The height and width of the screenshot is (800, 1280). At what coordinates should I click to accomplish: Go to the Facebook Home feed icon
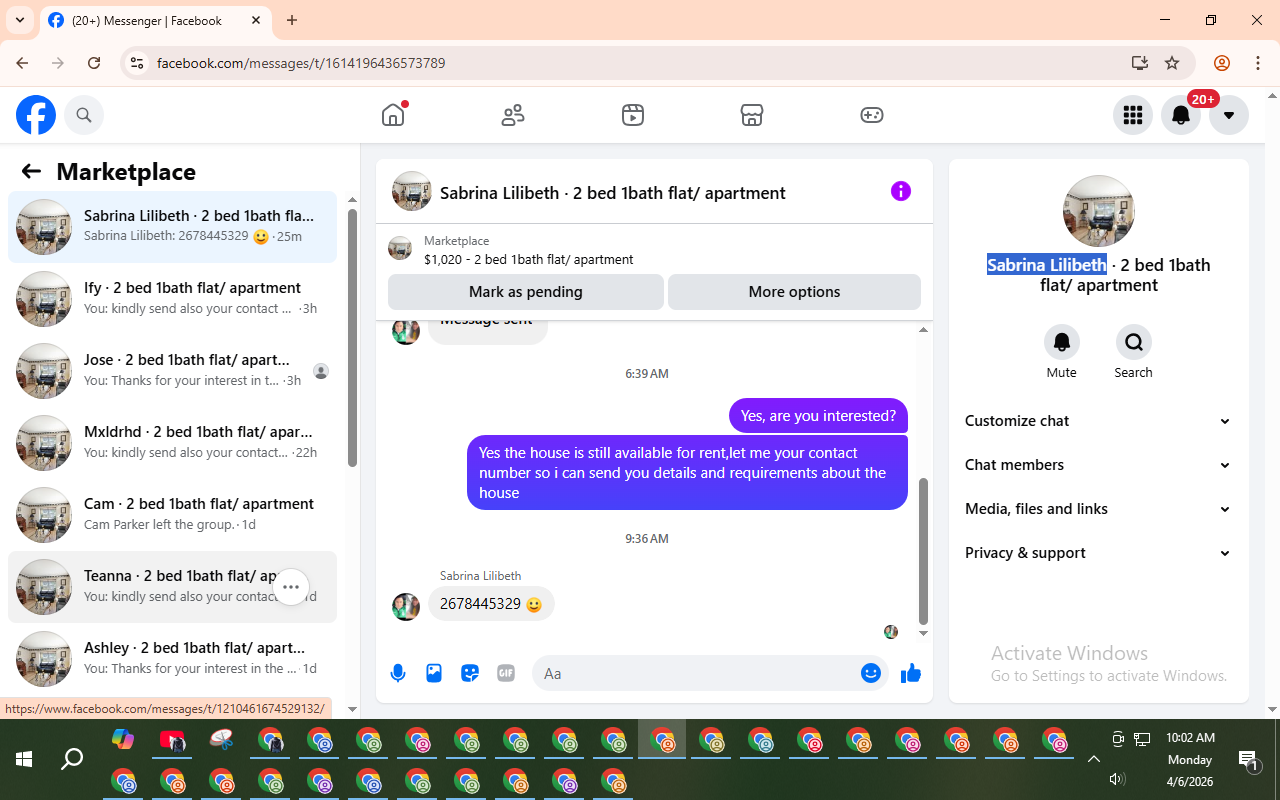pos(393,115)
